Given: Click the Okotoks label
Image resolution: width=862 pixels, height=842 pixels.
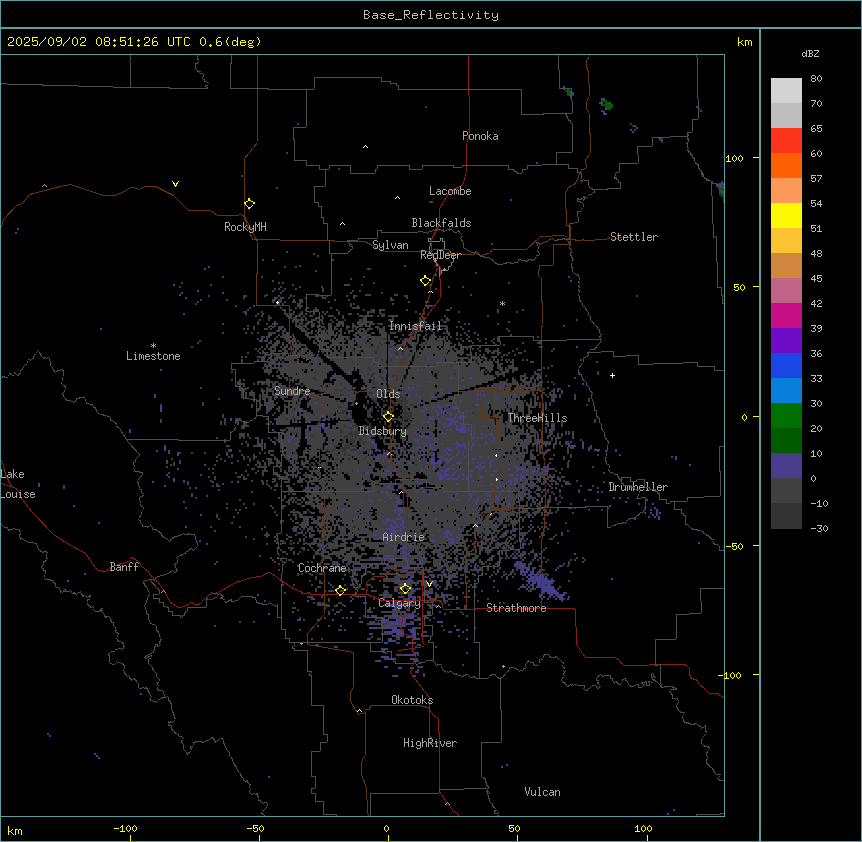Looking at the screenshot, I should click(412, 700).
